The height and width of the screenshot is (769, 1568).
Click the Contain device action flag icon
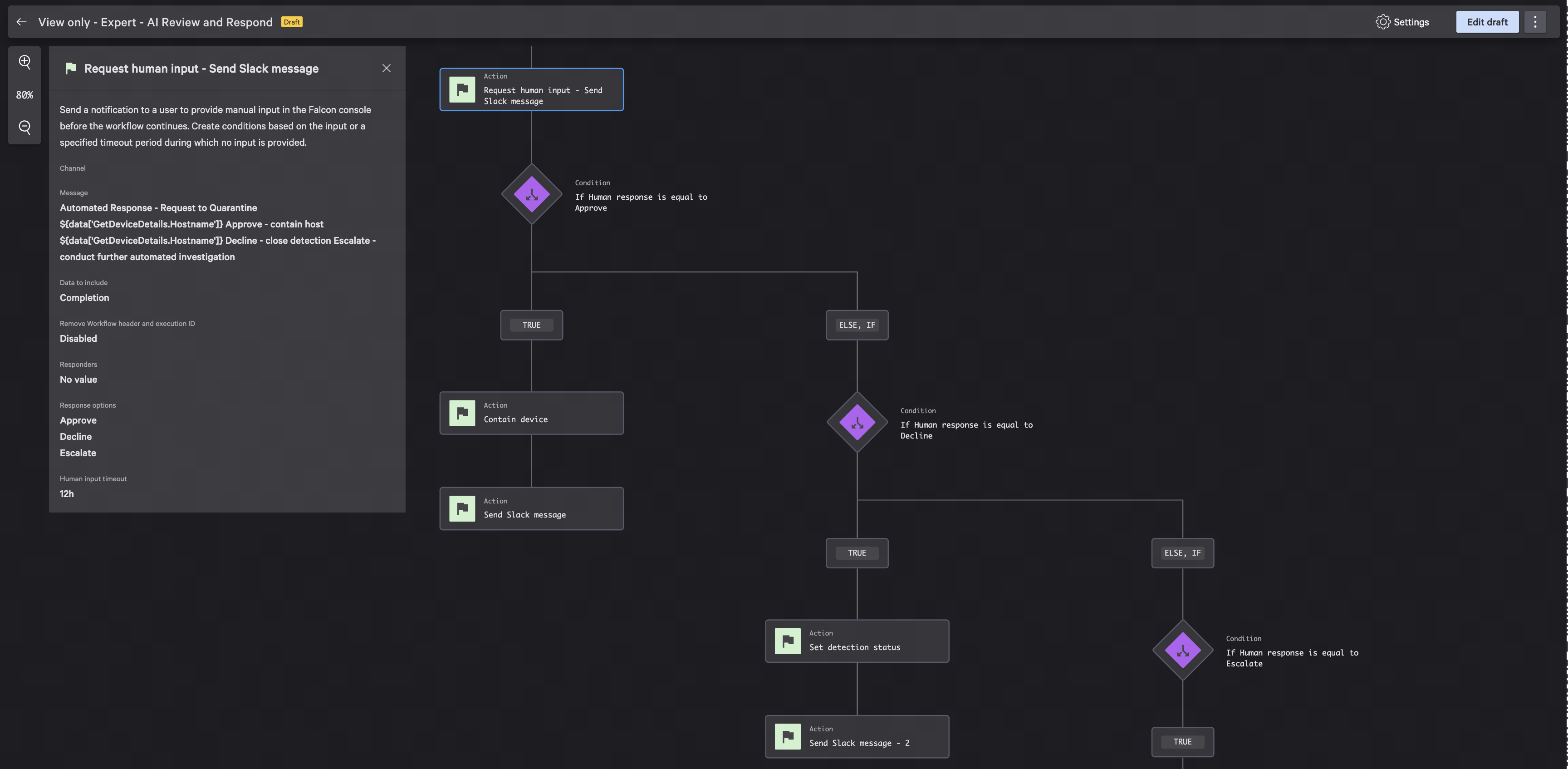[x=462, y=413]
